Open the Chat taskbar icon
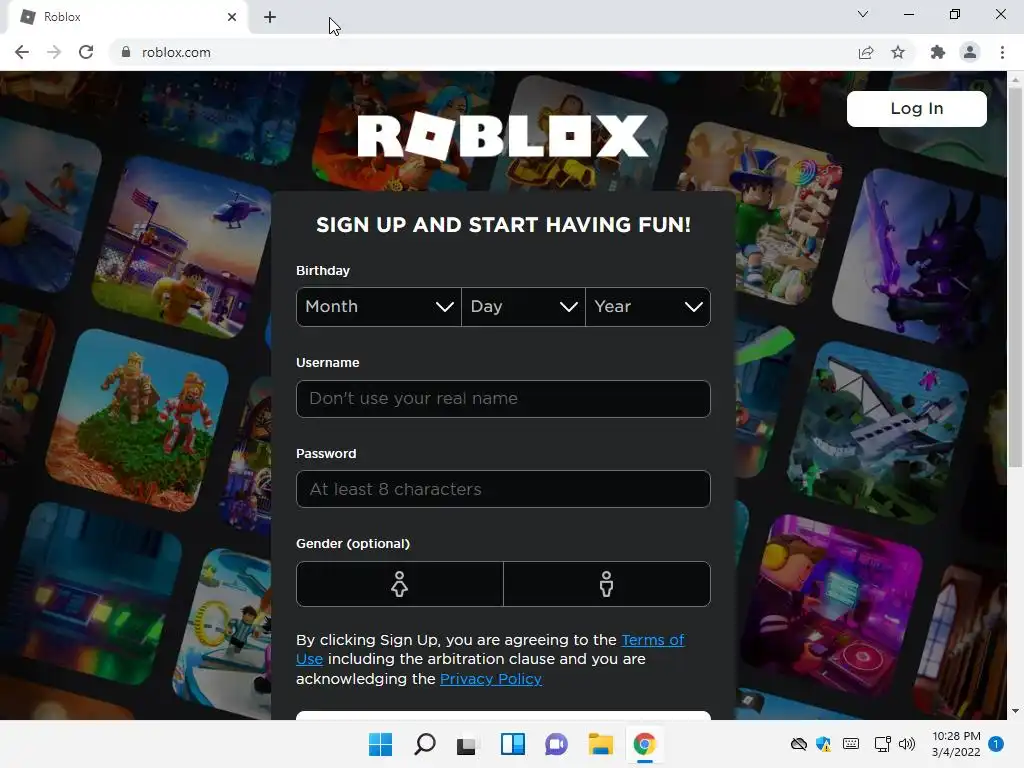 (x=556, y=744)
